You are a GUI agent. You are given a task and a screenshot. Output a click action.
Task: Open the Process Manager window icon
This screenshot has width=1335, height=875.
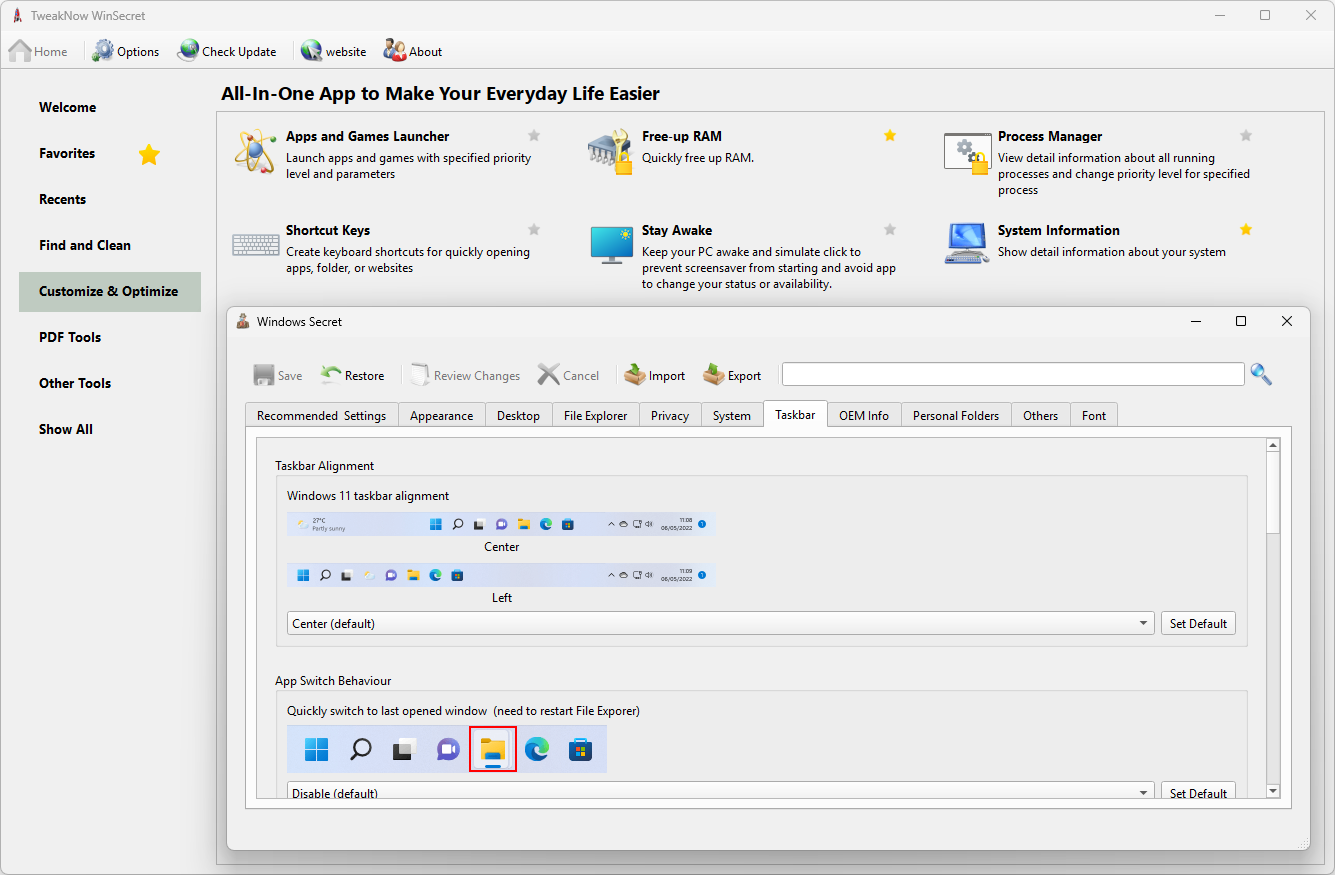pyautogui.click(x=966, y=154)
